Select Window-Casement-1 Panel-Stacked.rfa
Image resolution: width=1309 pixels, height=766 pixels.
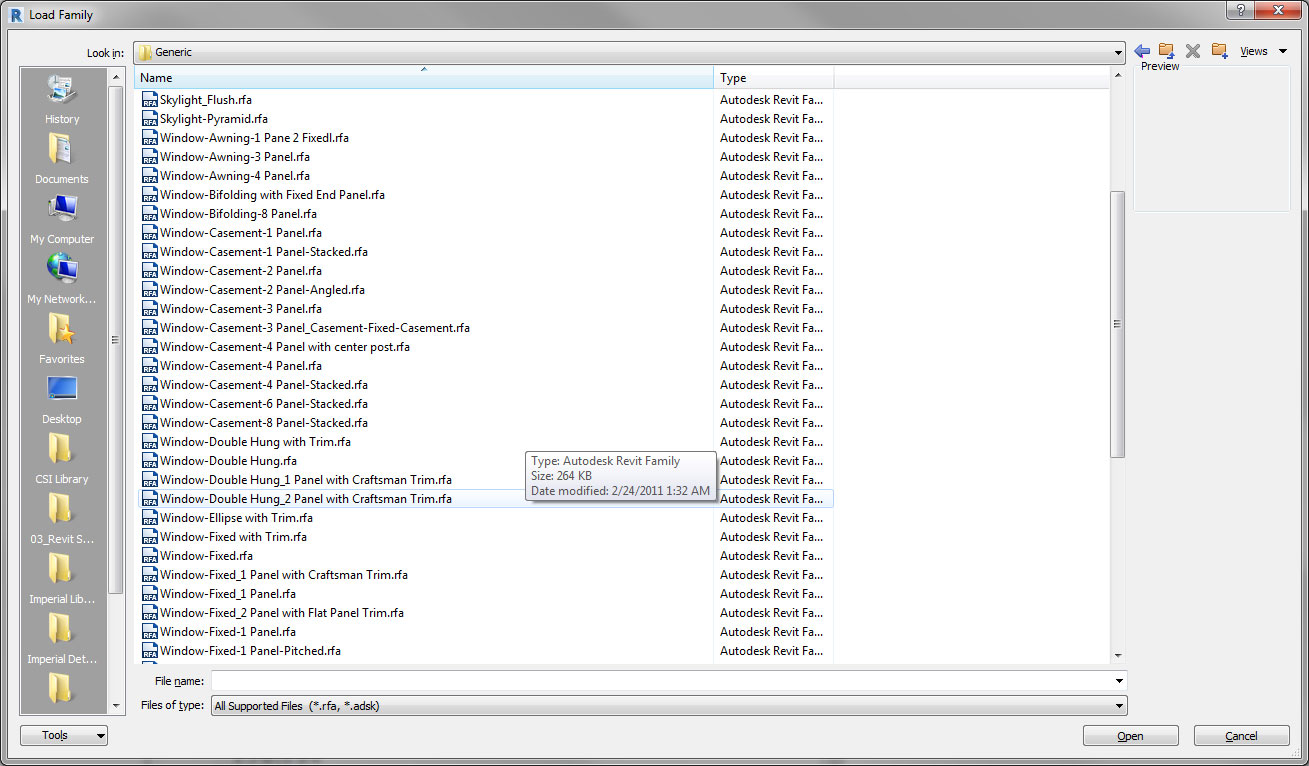[x=264, y=252]
